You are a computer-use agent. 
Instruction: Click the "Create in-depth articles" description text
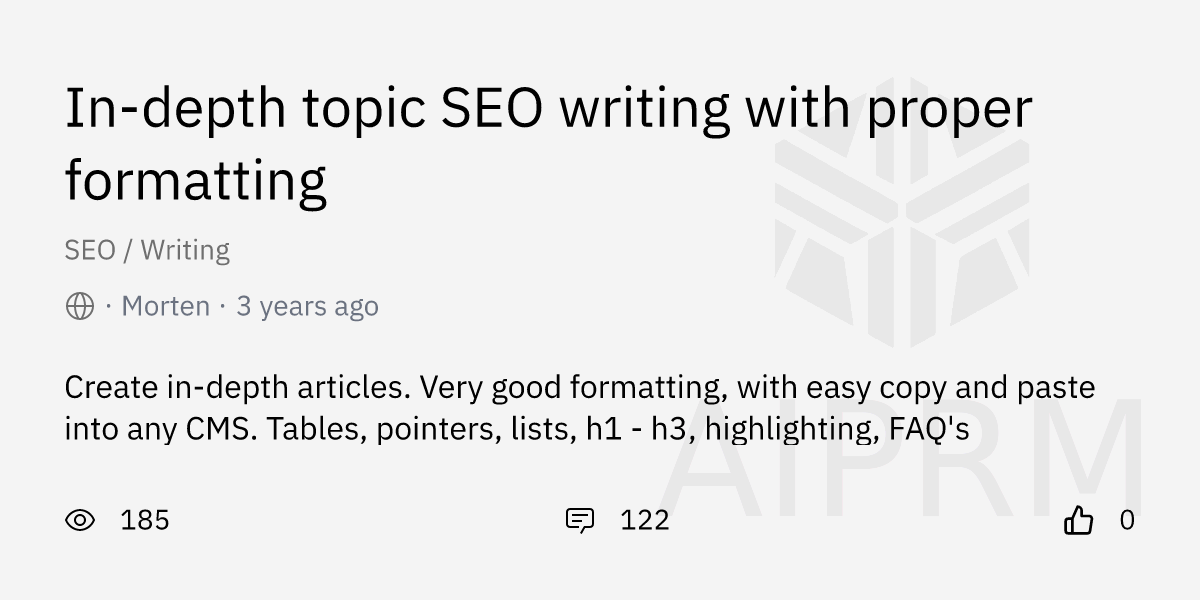(x=237, y=387)
